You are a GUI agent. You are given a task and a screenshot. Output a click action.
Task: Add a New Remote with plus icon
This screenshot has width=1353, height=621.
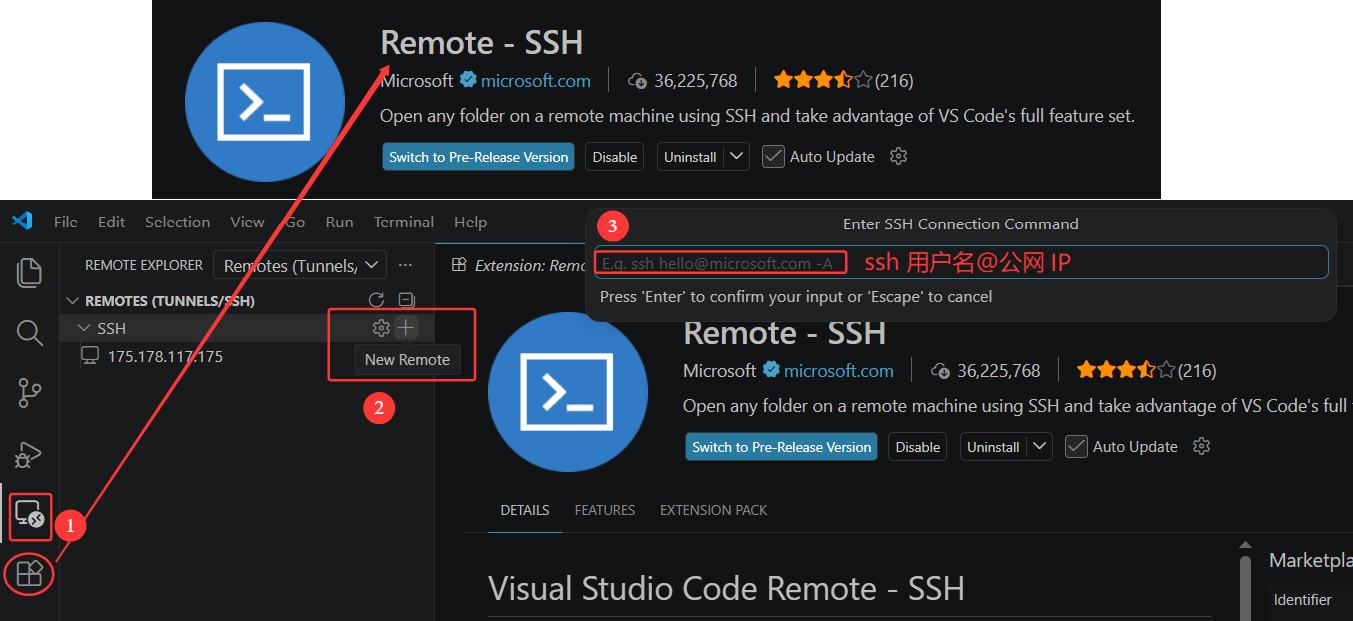[x=406, y=328]
